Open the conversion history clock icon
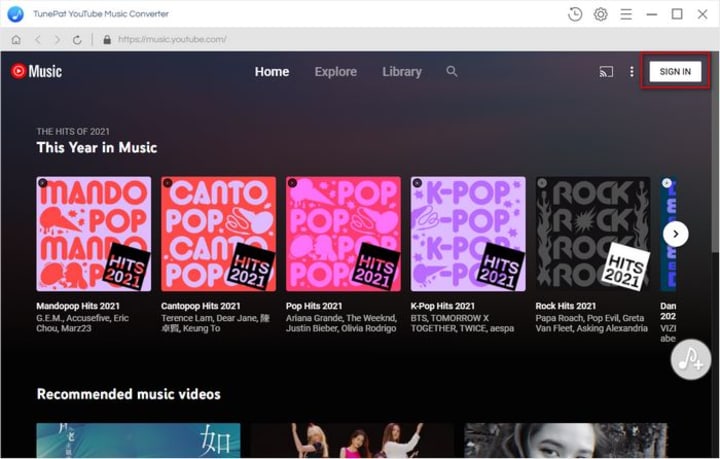720x459 pixels. click(x=575, y=14)
